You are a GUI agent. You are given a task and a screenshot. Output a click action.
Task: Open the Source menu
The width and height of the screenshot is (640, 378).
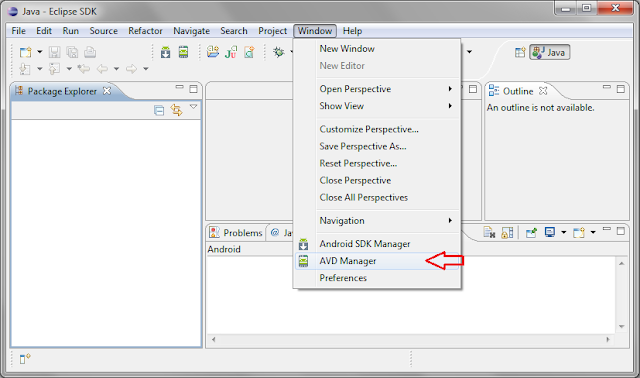(x=104, y=31)
